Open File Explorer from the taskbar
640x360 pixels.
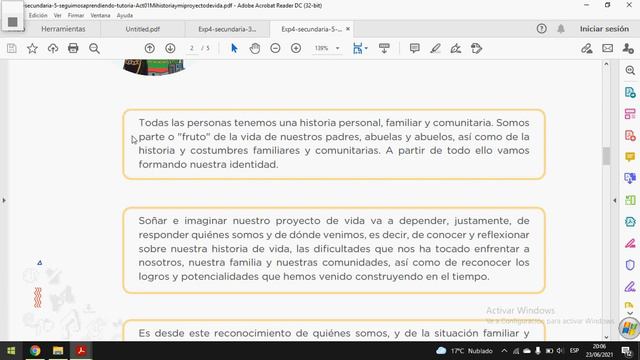click(x=58, y=351)
